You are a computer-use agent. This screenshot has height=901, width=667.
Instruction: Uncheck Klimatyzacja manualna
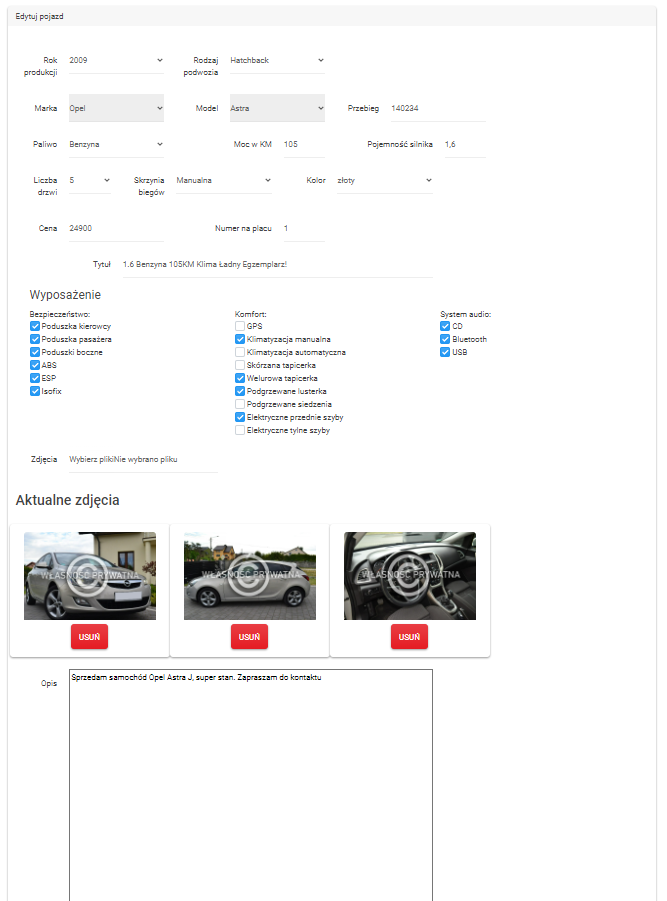coord(240,339)
